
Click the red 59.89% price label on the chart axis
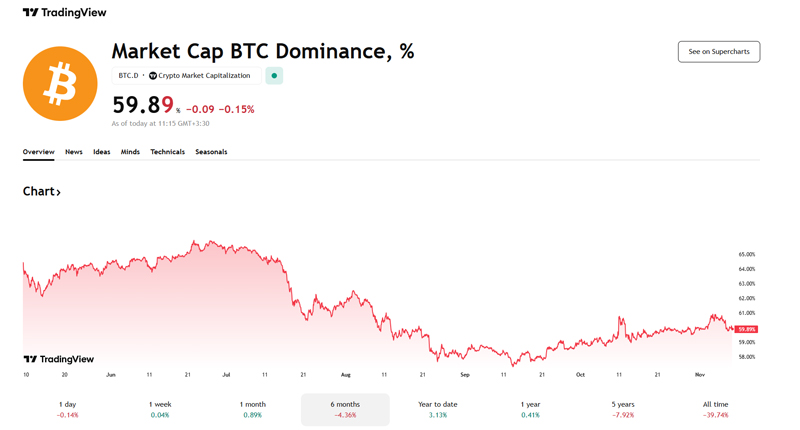(746, 329)
